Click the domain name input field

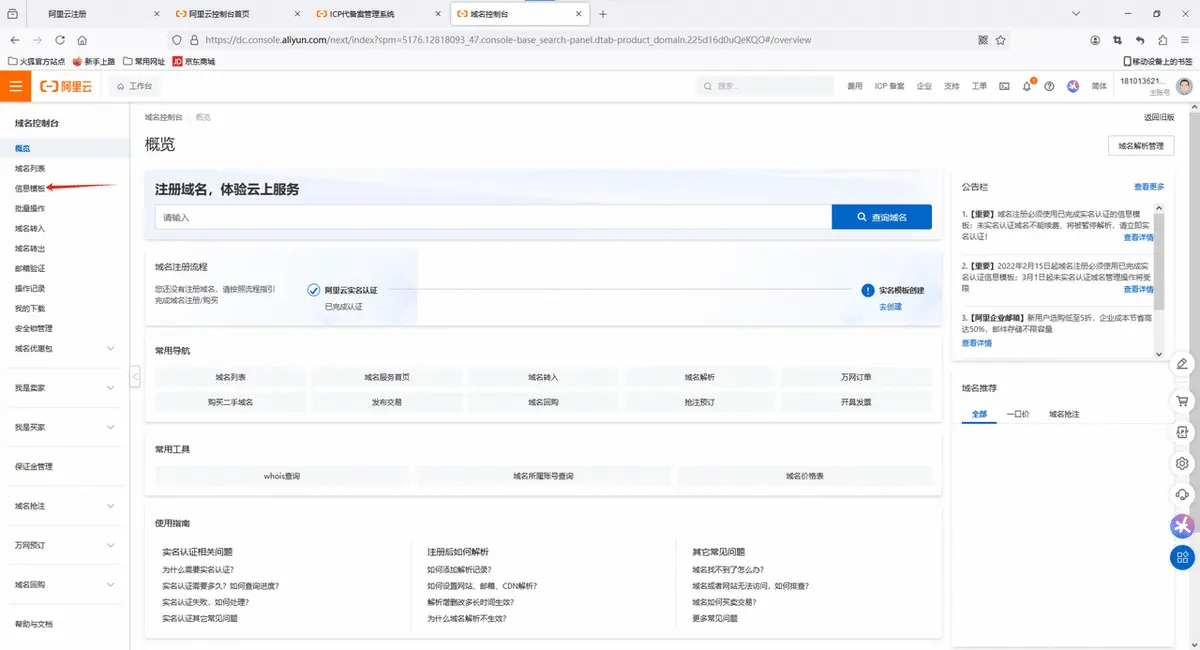coord(493,217)
